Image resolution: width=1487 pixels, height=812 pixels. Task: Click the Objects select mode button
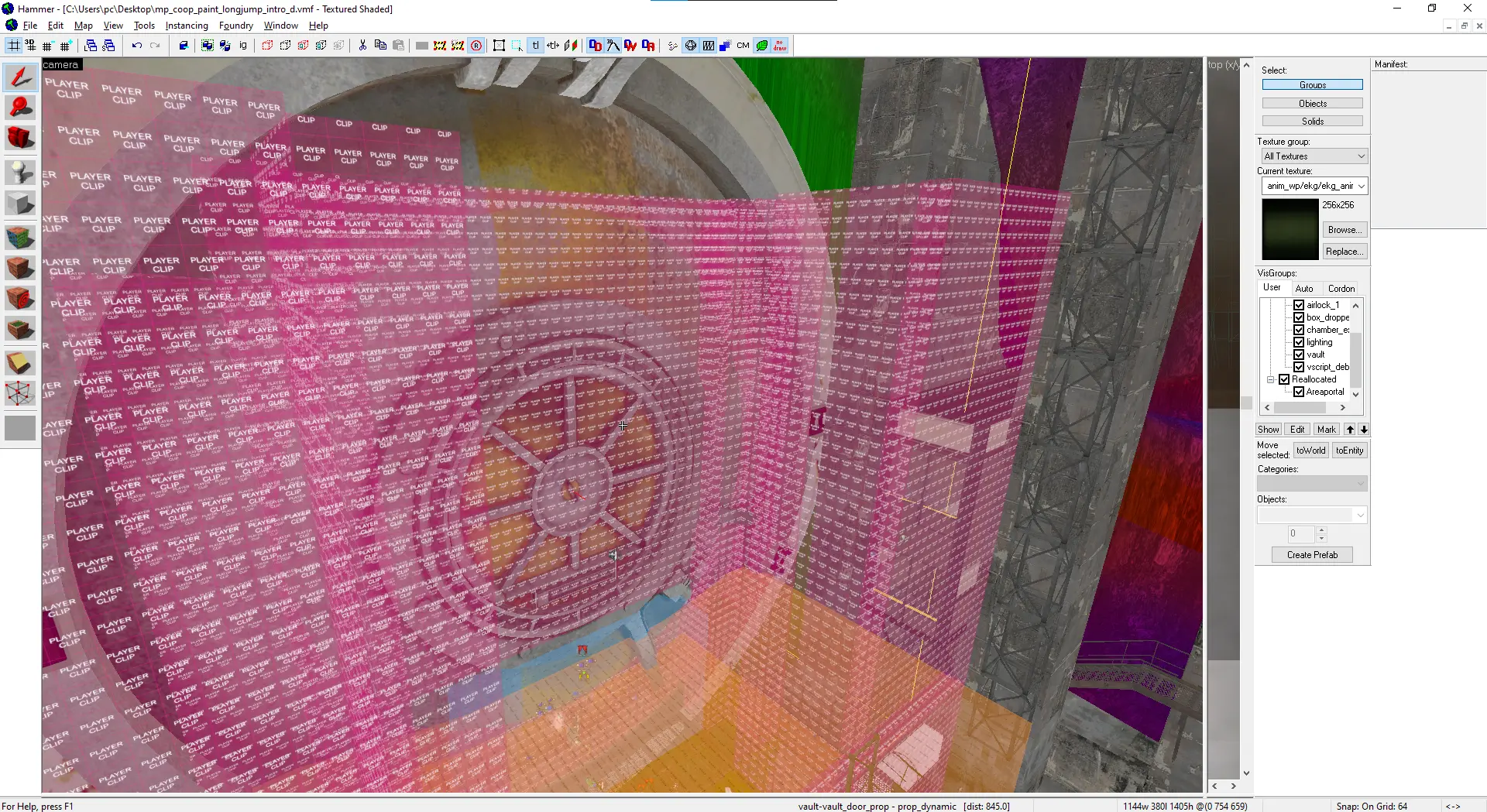1313,104
